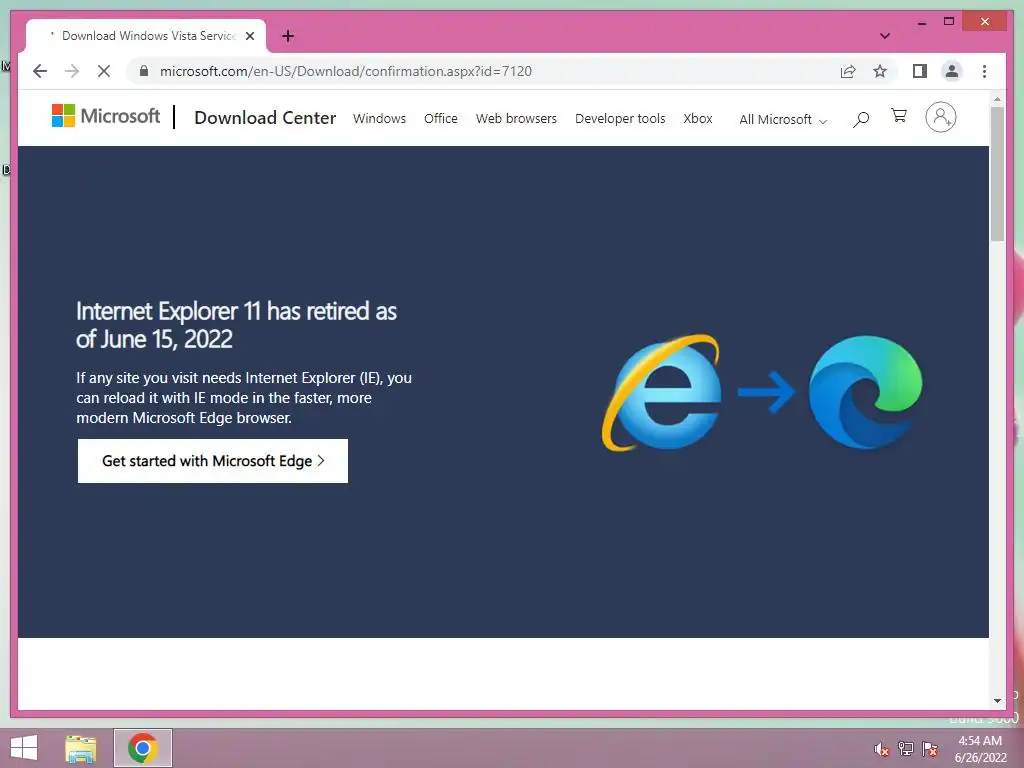This screenshot has width=1024, height=768.
Task: Open the taskbar clock showing 4:54 AM
Action: coord(980,749)
